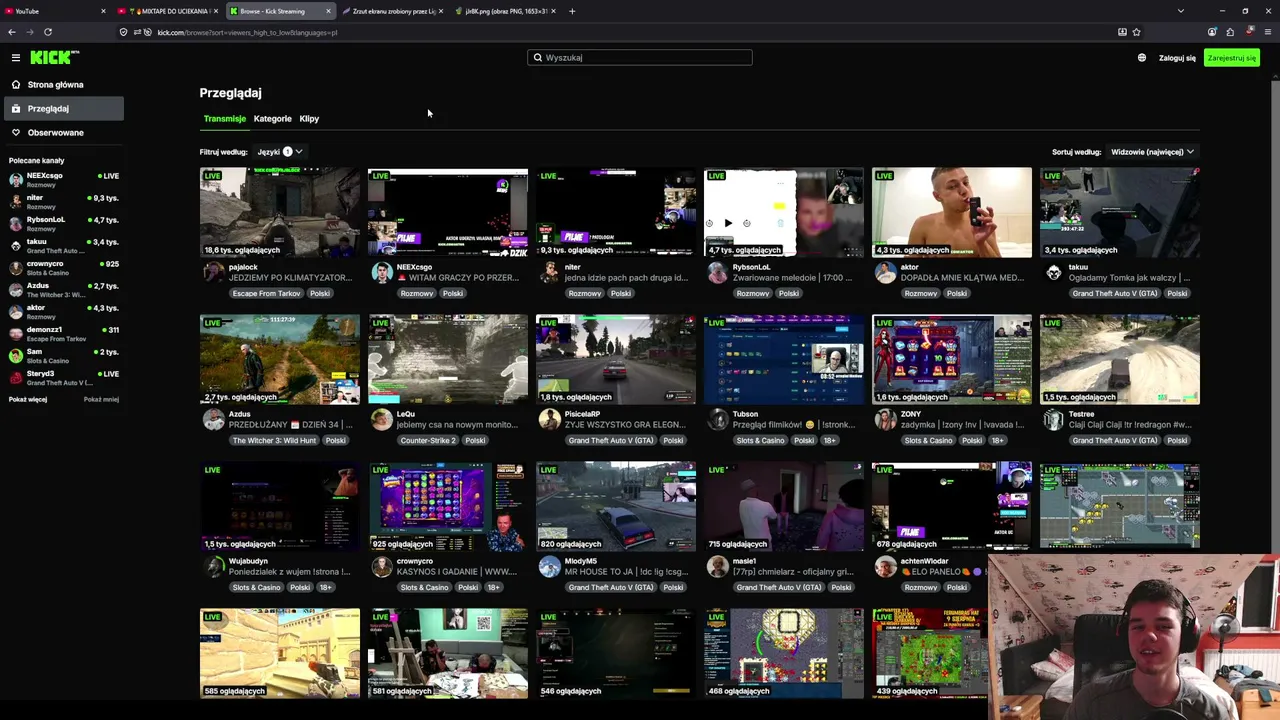Open crownycro's Slots & Casino stream thumbnail
Screen dimensions: 1280x720
tap(448, 506)
